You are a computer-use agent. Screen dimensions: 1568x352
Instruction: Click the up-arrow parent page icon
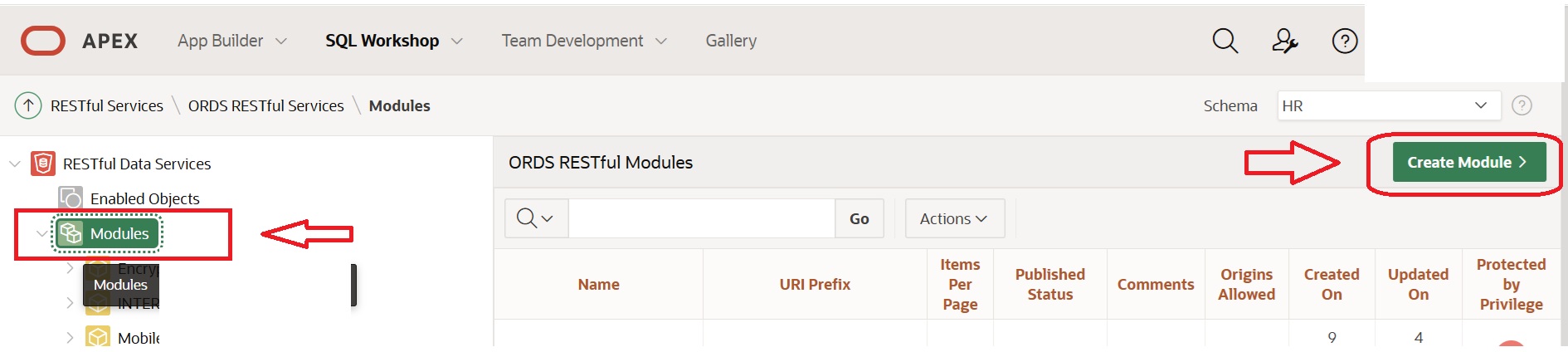28,105
